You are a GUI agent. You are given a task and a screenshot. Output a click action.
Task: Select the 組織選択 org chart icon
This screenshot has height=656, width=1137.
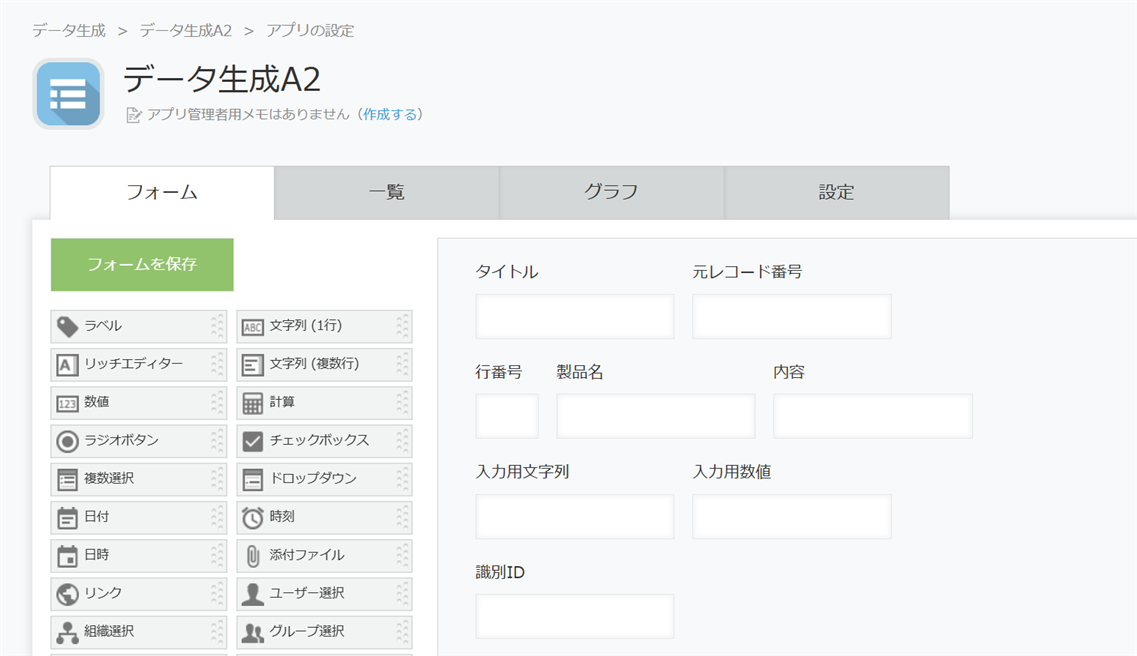click(x=67, y=632)
